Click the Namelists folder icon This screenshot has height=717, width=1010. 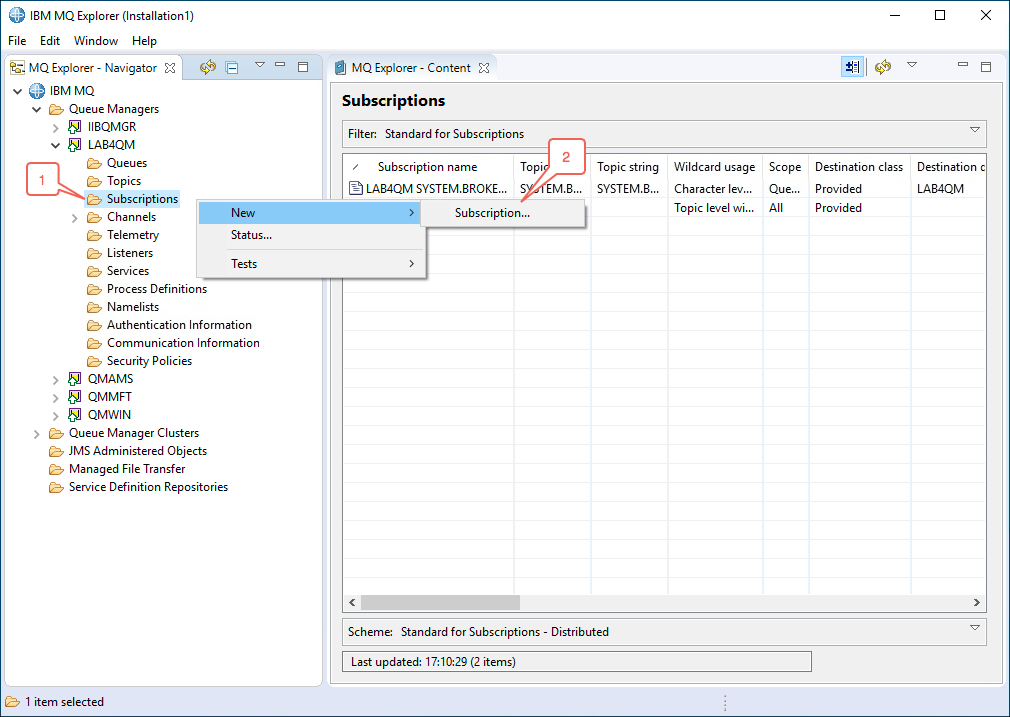[x=95, y=307]
